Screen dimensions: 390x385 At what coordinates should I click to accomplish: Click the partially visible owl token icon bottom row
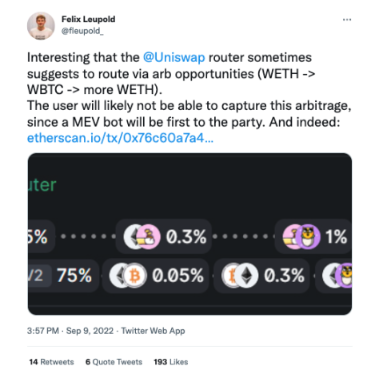[x=337, y=275]
